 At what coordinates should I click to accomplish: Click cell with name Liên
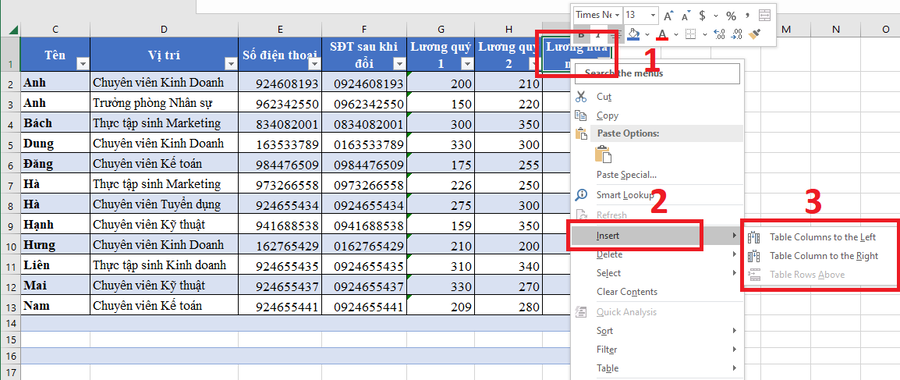[x=55, y=266]
